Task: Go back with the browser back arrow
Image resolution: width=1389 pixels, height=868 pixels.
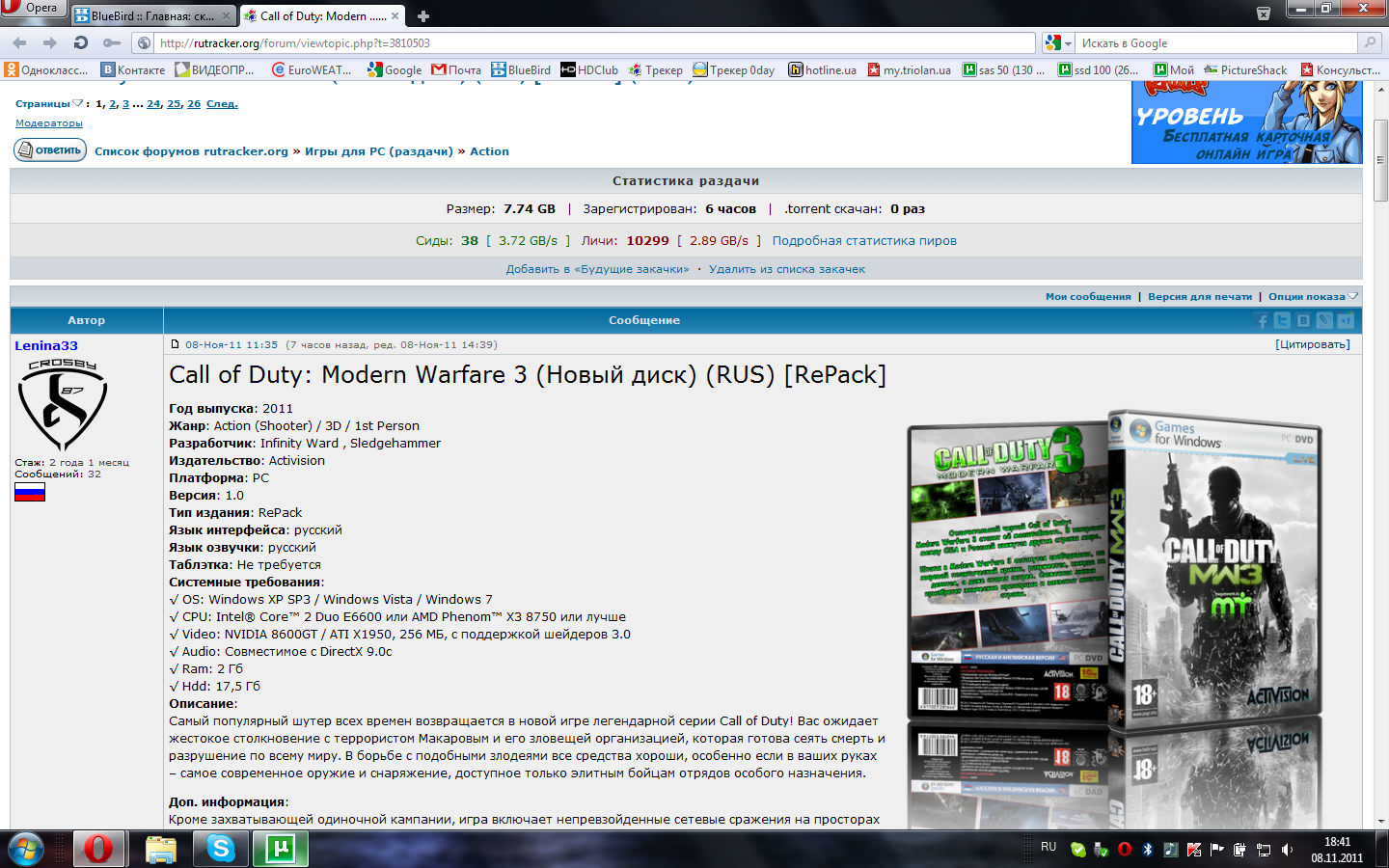Action: (19, 42)
